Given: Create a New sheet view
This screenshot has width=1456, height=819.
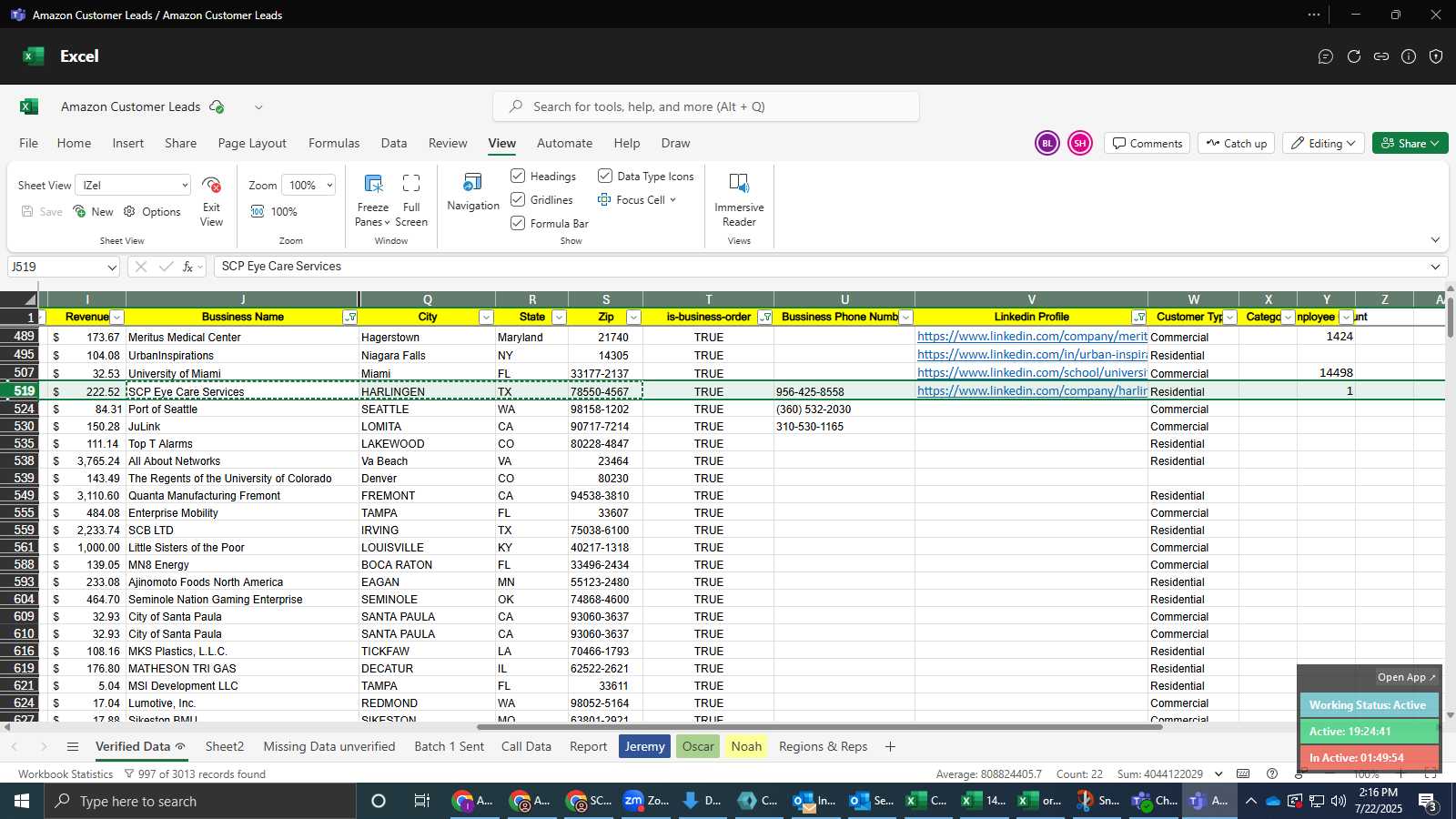Looking at the screenshot, I should pos(93,211).
